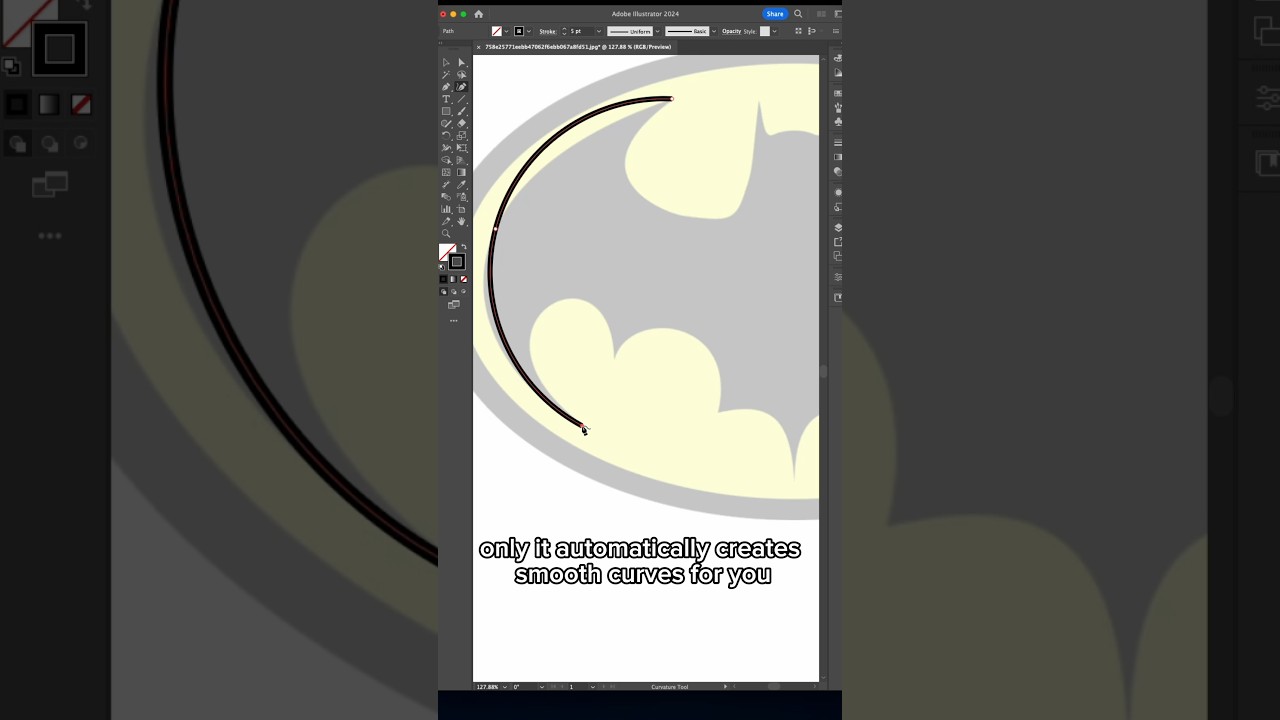This screenshot has width=1280, height=720.
Task: Close the open document tab
Action: tap(478, 47)
